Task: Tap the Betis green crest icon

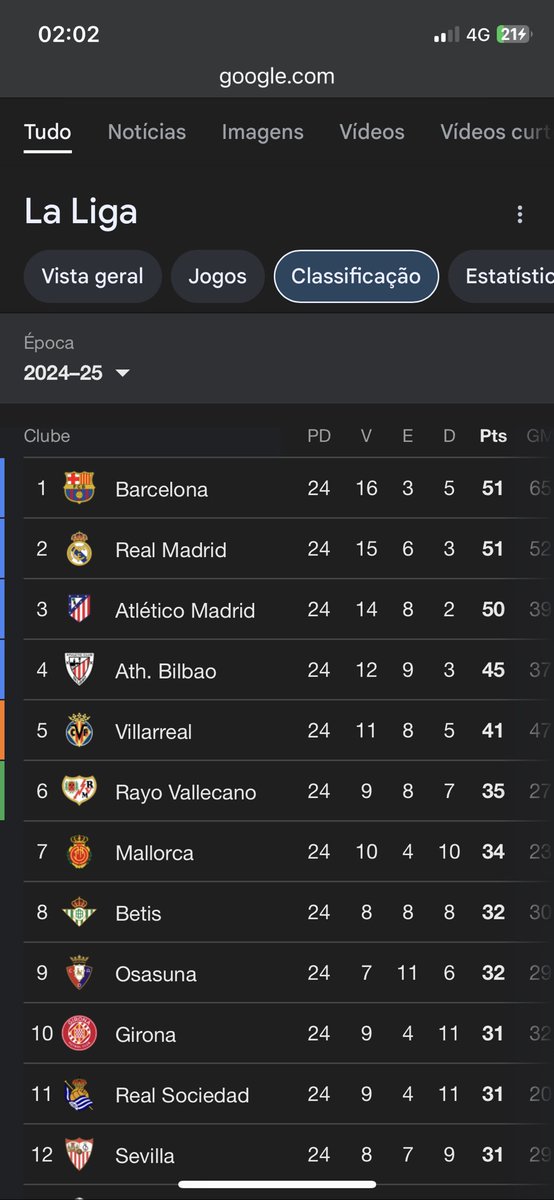Action: (x=78, y=913)
